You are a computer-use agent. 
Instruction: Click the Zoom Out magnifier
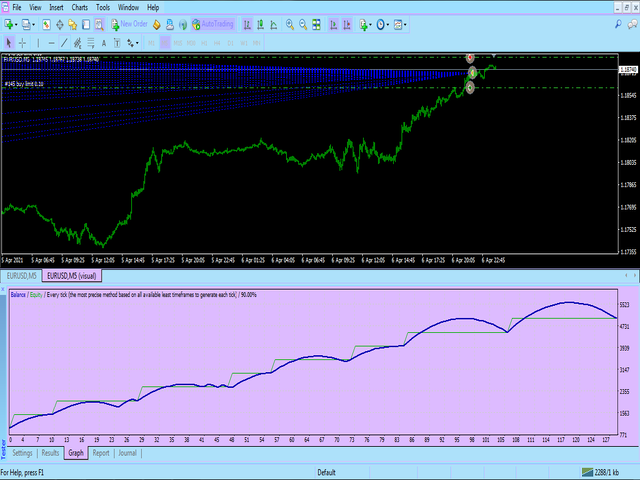pos(303,24)
